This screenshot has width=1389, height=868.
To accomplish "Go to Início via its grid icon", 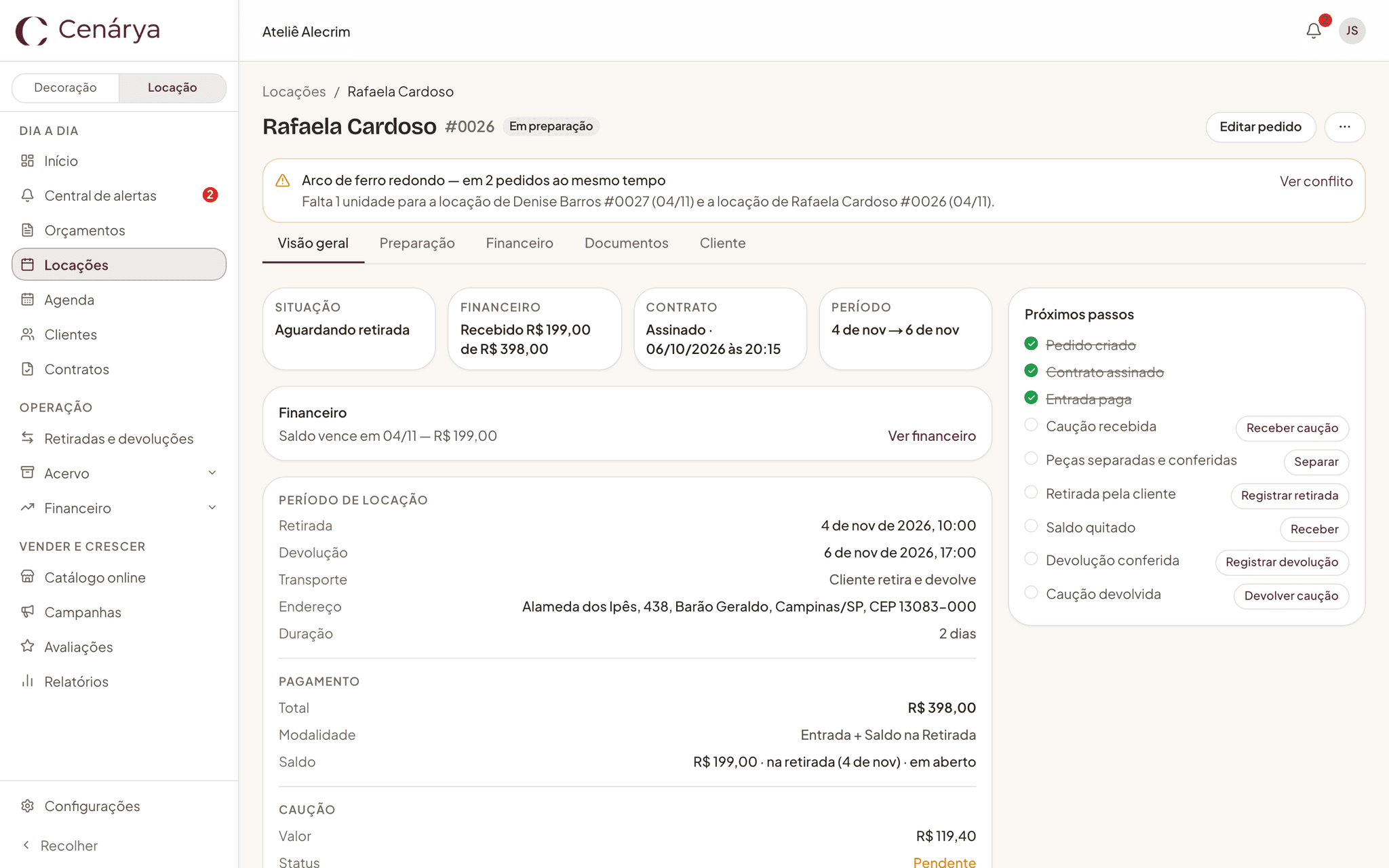I will [27, 161].
